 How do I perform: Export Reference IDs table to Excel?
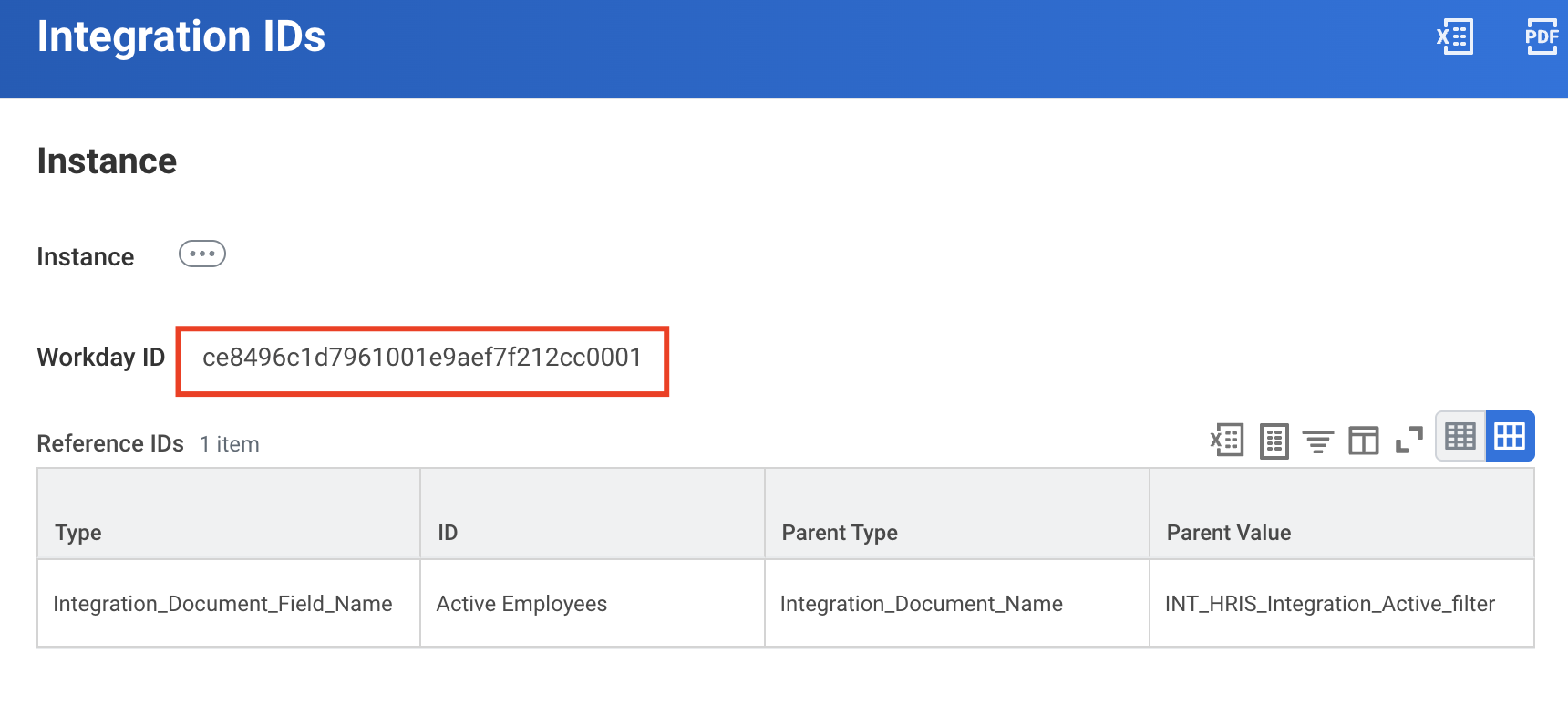point(1227,441)
